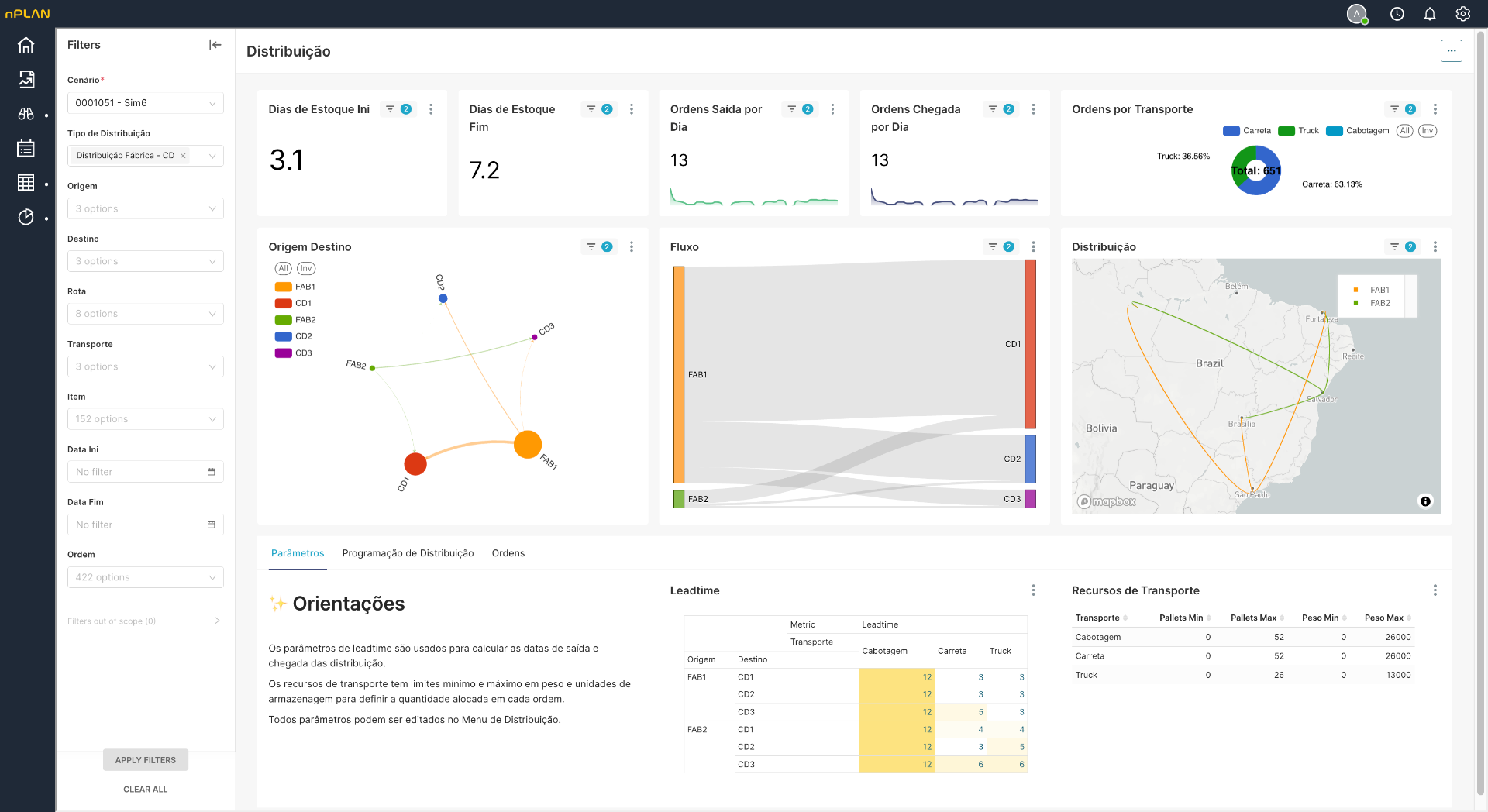1488x812 pixels.
Task: Collapse the Filters panel
Action: (x=215, y=45)
